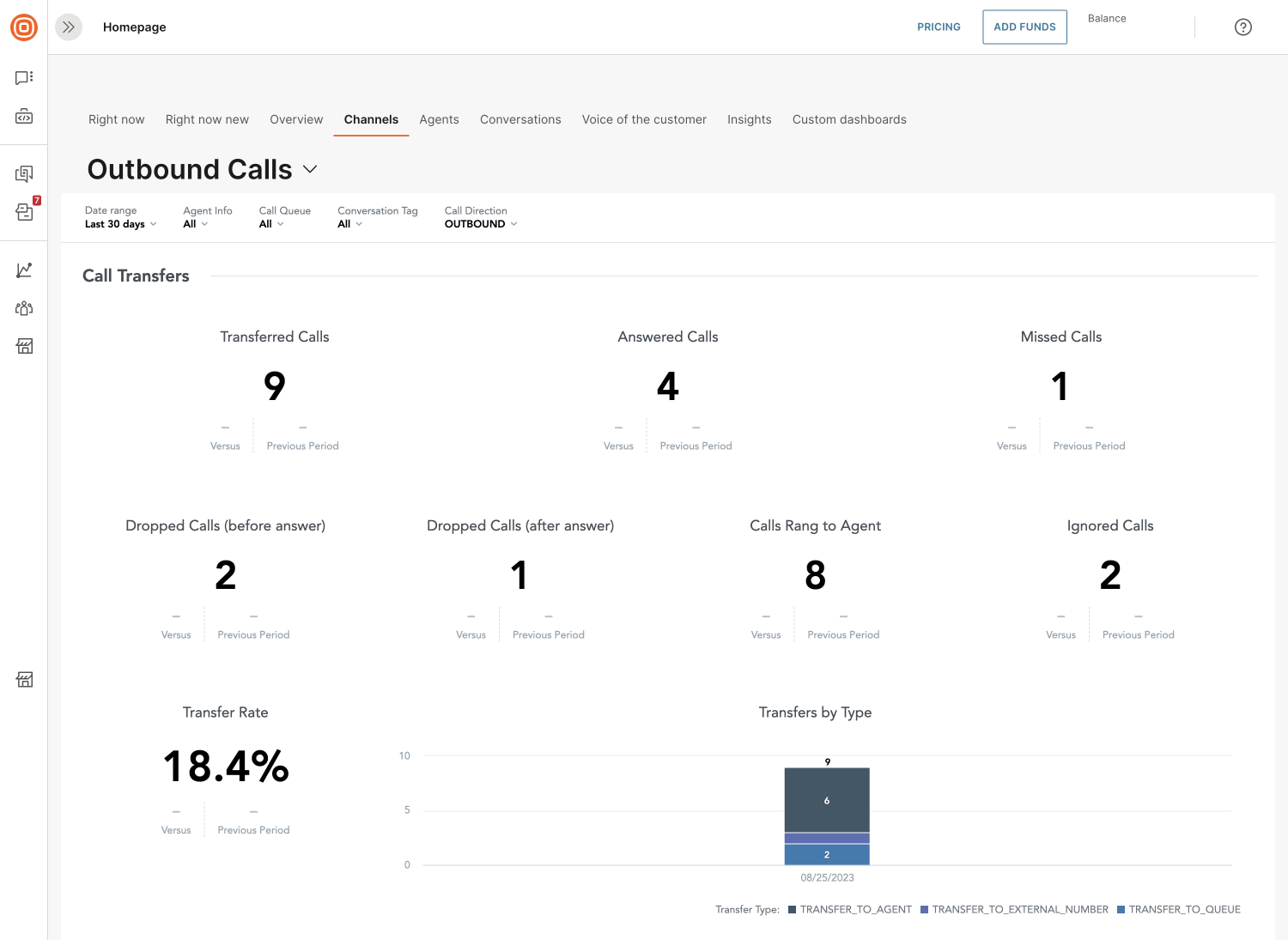1288x940 pixels.
Task: Click the dark bar segment labeled 6
Action: [827, 800]
